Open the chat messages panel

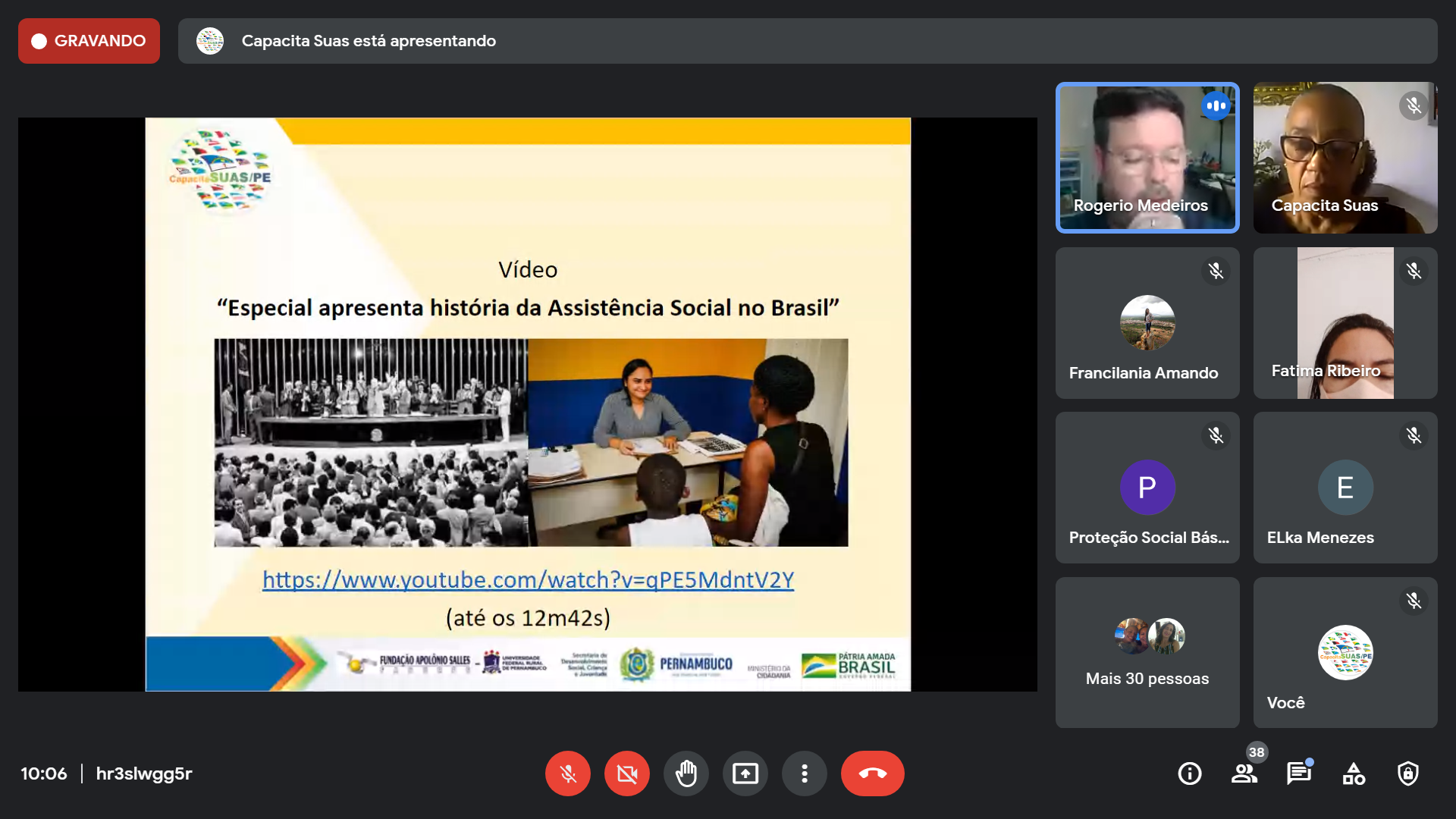[1298, 773]
